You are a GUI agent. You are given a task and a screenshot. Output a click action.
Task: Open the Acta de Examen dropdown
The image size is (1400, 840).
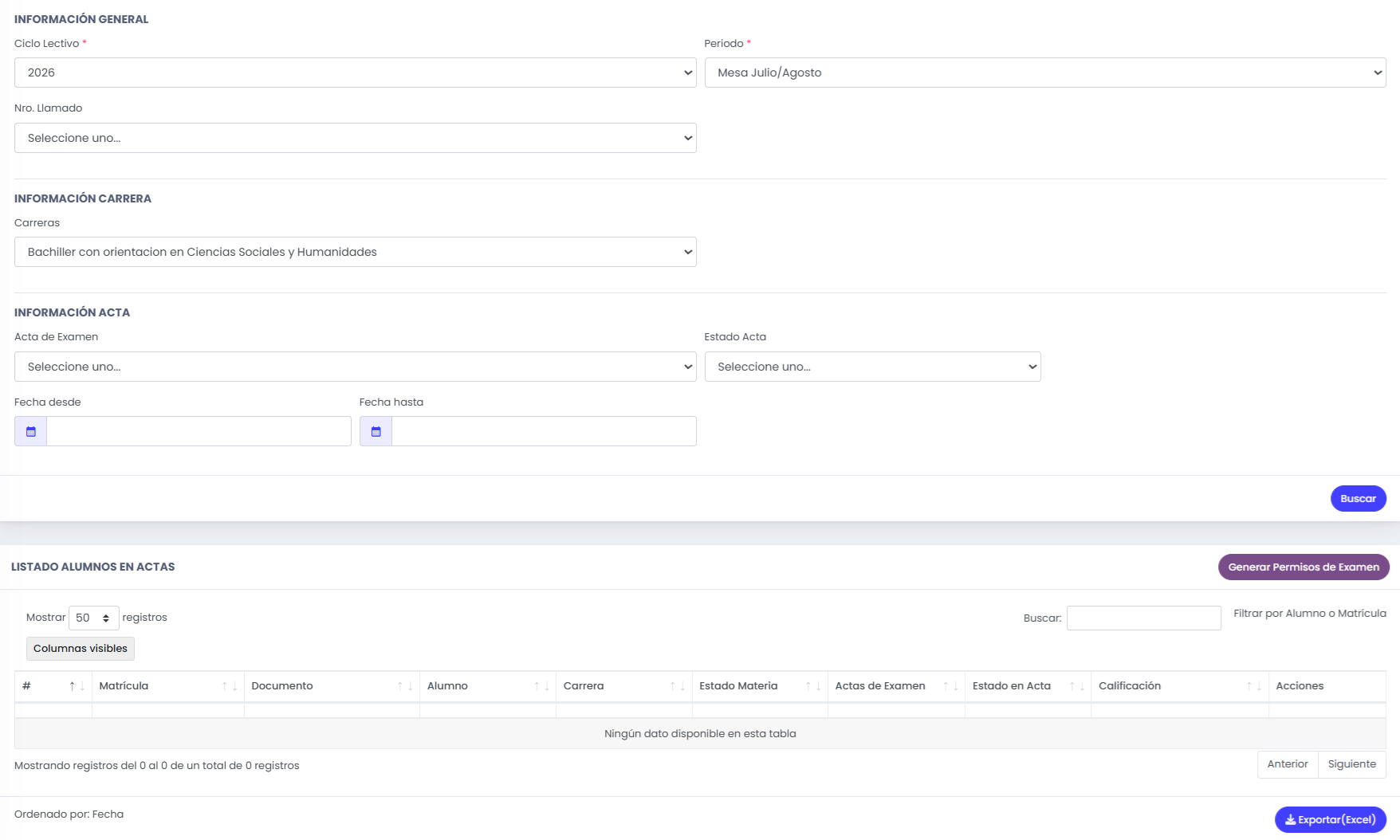point(356,367)
